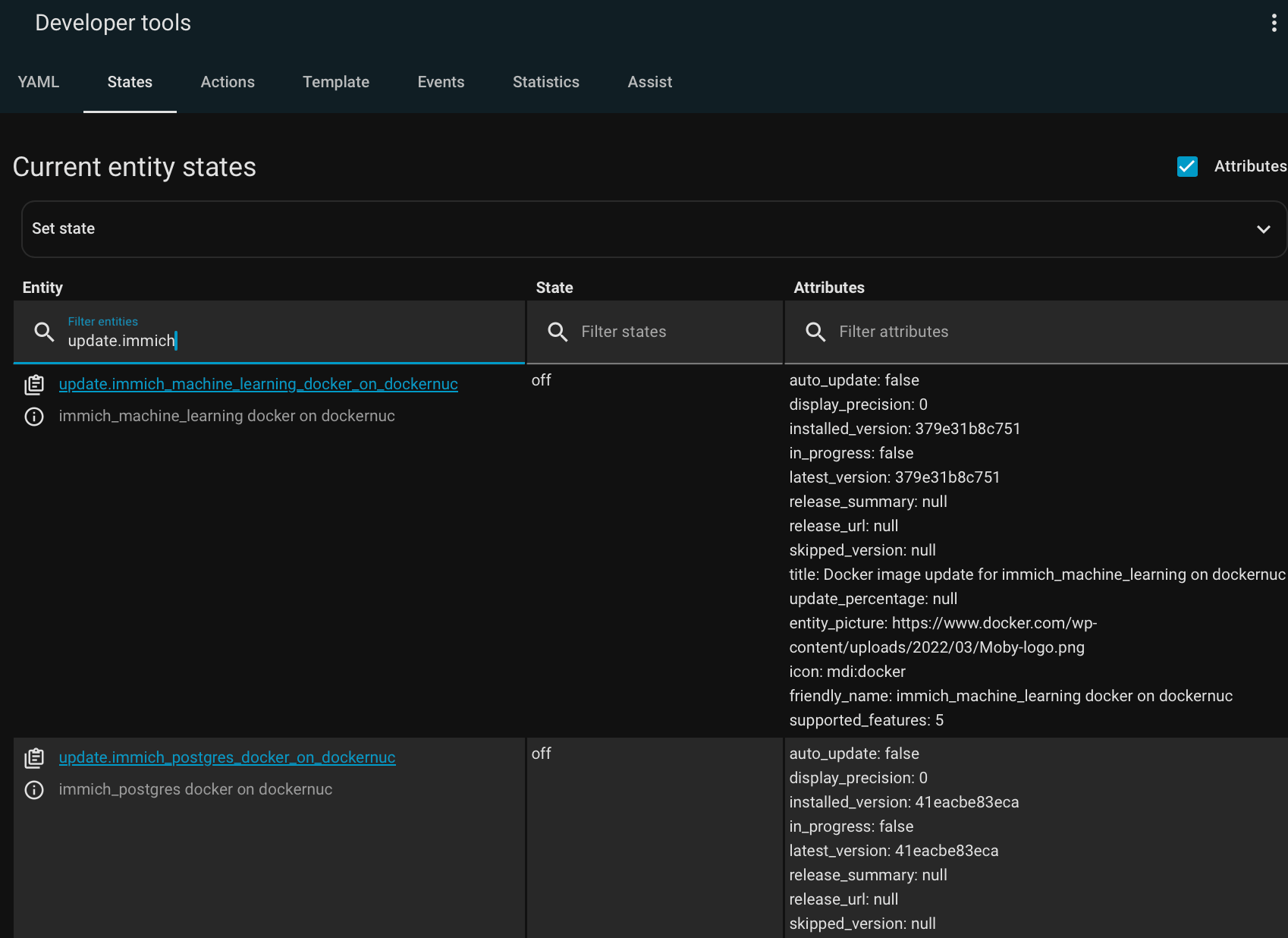
Task: Click the info icon for immich_machine_learning docker
Action: 34,417
